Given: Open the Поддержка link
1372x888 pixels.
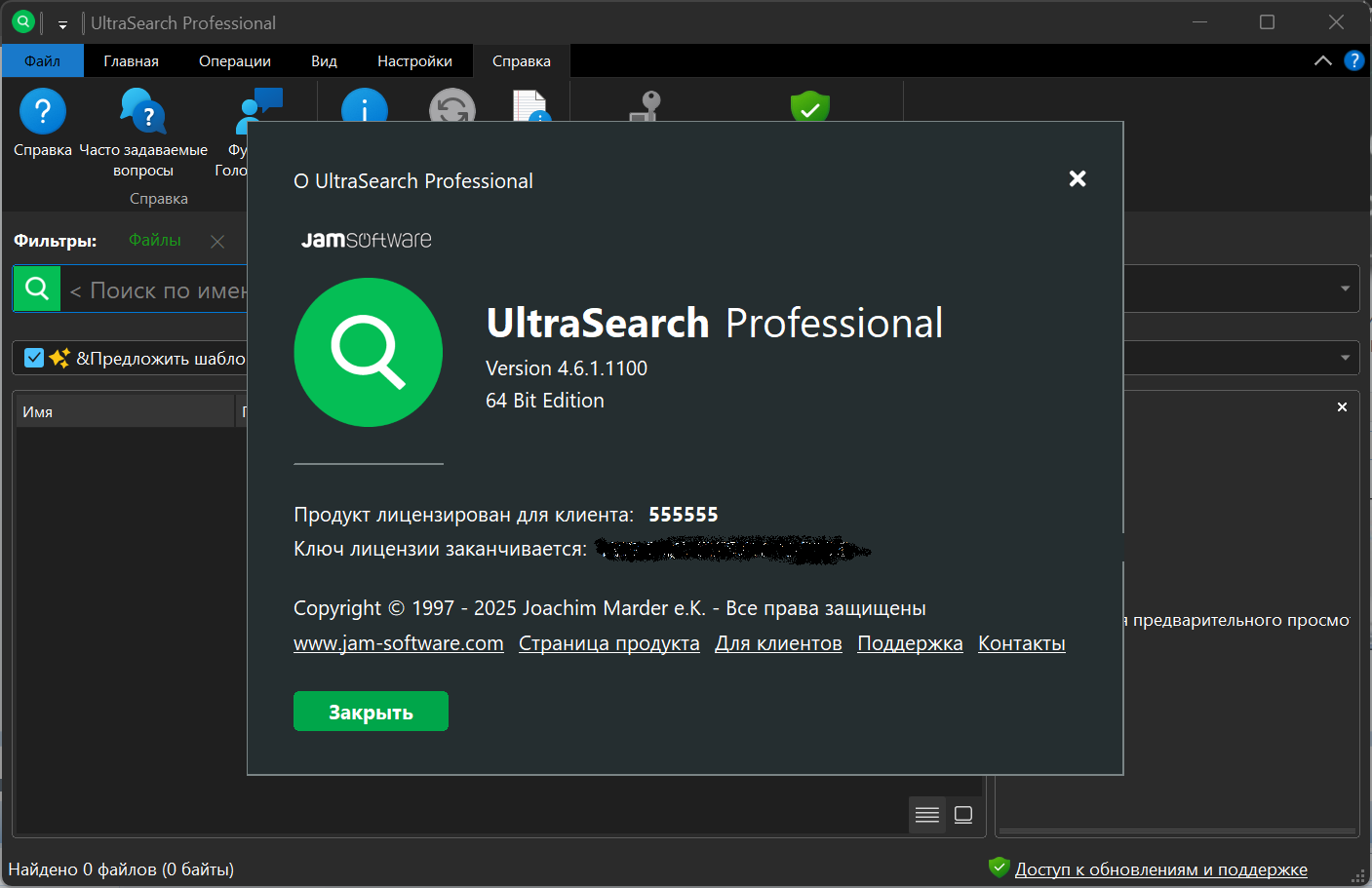Looking at the screenshot, I should (910, 643).
